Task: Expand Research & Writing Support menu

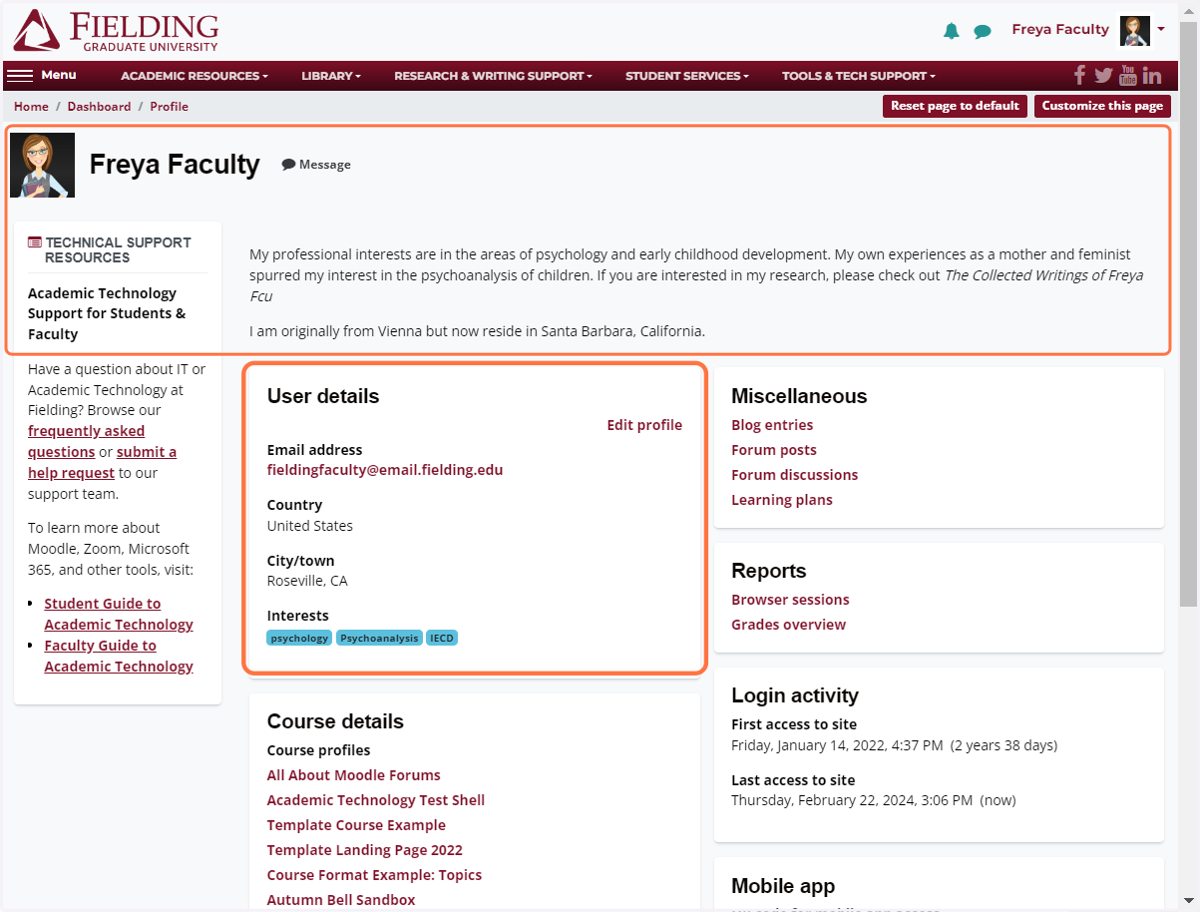Action: click(x=493, y=76)
